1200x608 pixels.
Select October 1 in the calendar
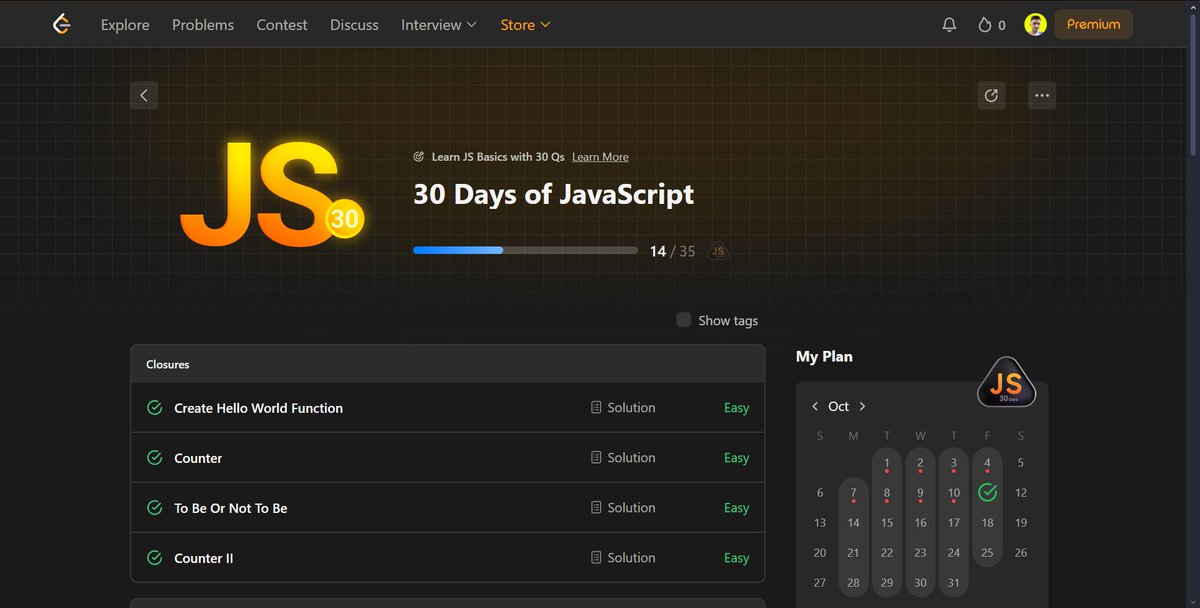887,463
